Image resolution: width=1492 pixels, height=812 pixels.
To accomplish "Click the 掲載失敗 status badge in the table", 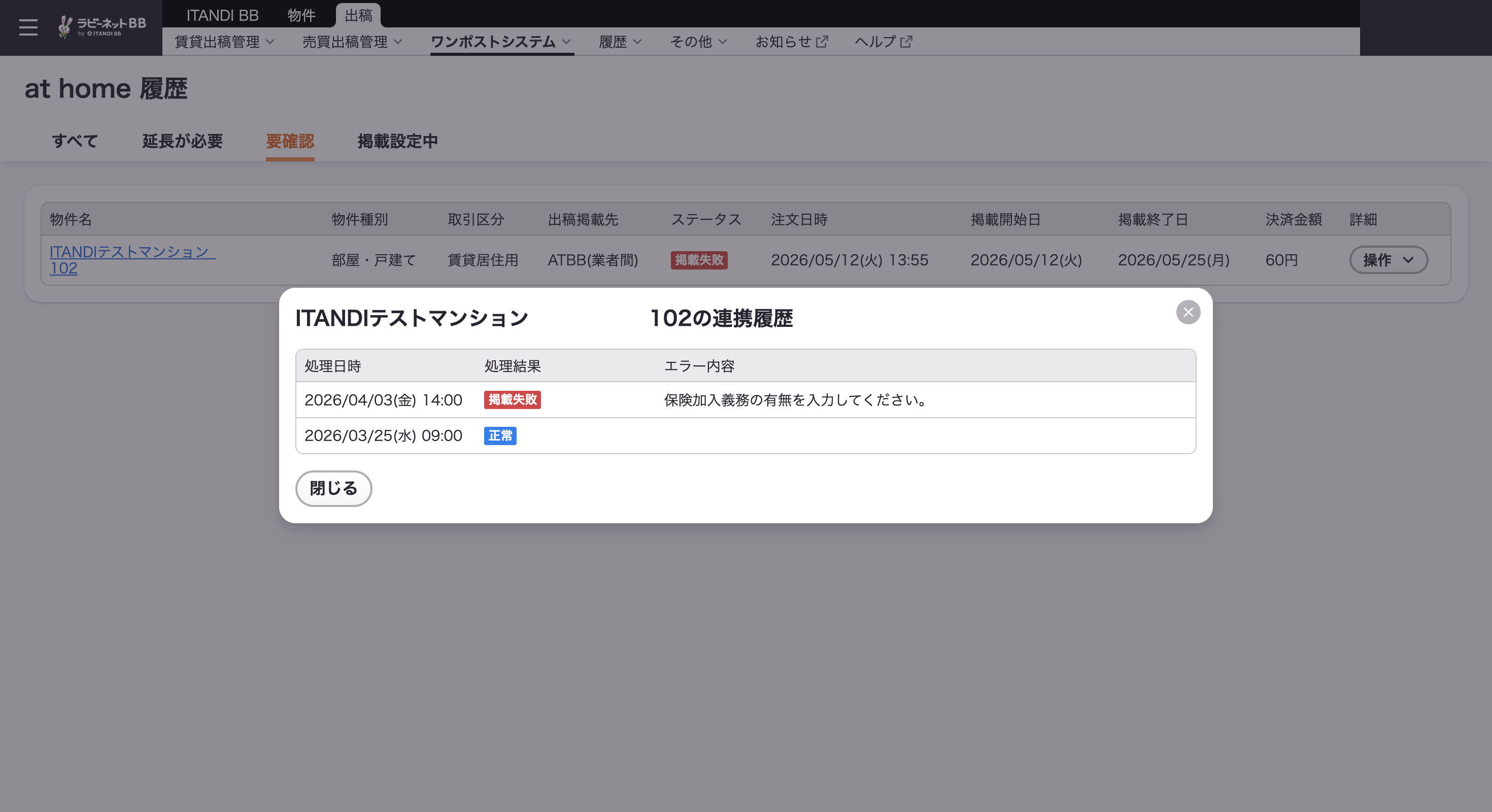I will 699,260.
